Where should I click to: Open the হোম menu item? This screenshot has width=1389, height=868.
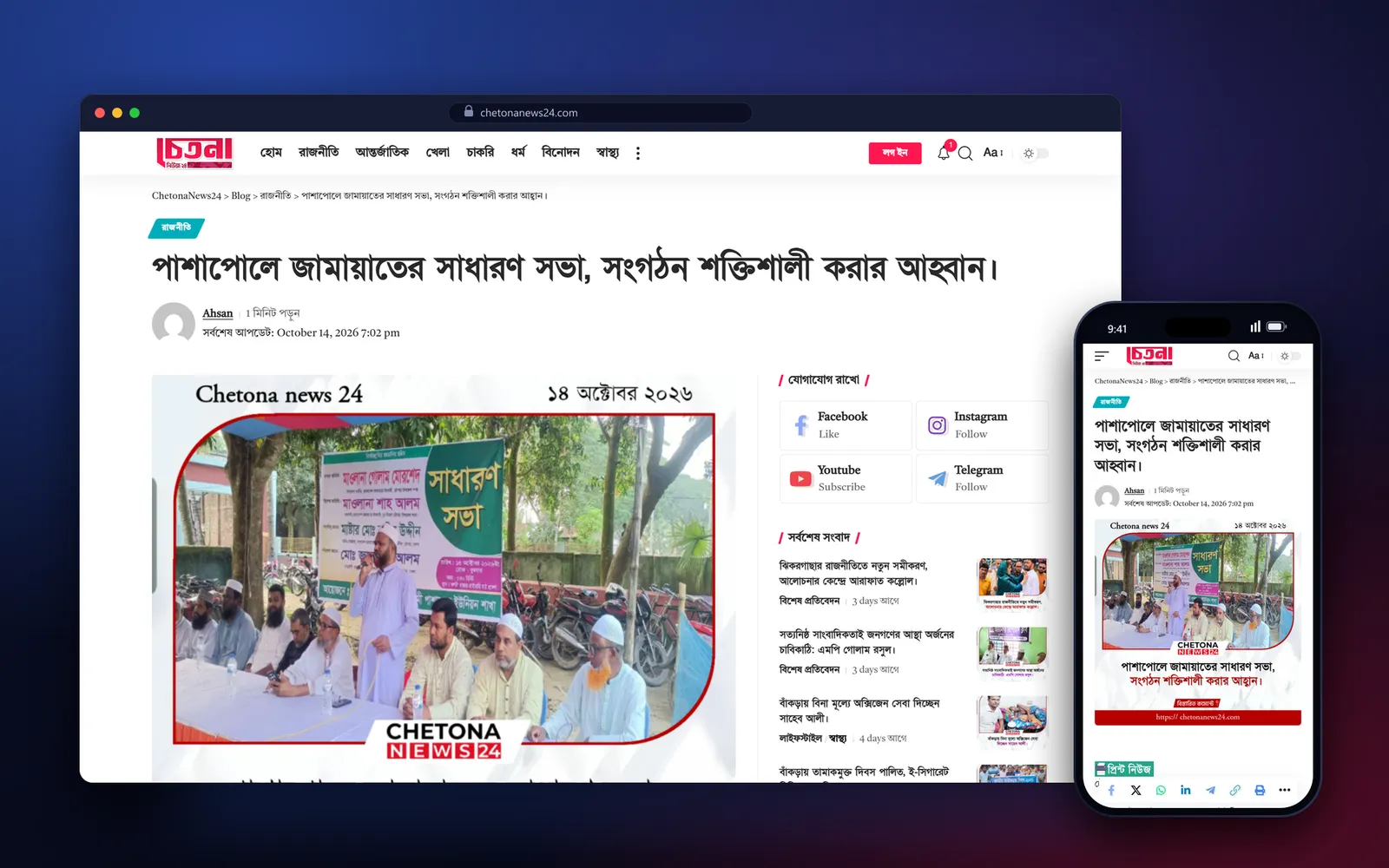(271, 152)
